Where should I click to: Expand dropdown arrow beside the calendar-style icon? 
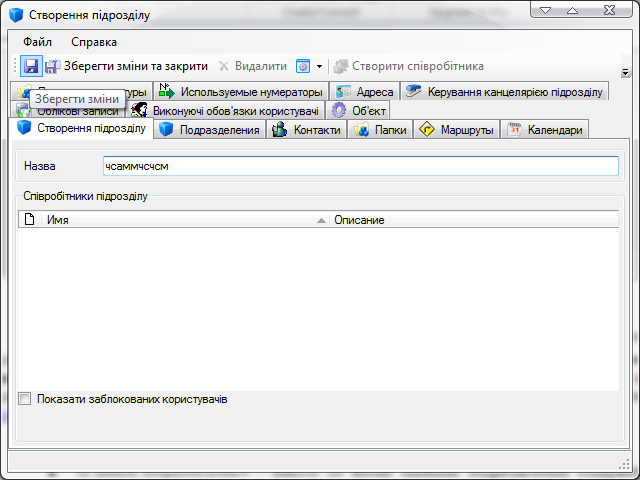point(319,66)
